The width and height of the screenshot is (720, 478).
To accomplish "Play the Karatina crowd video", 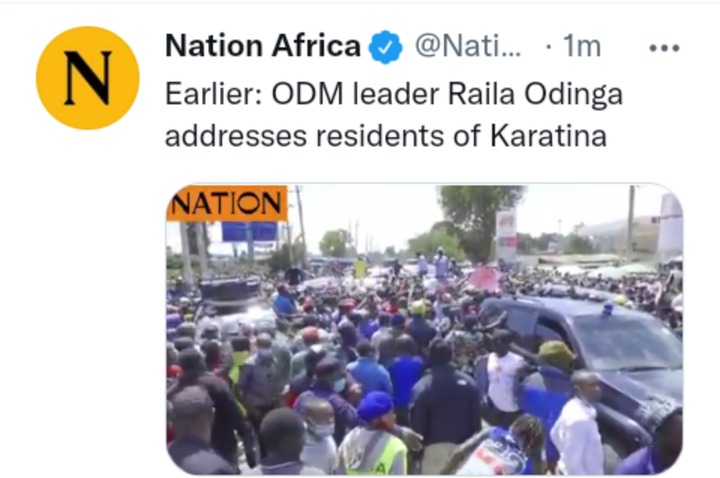I will pos(424,329).
